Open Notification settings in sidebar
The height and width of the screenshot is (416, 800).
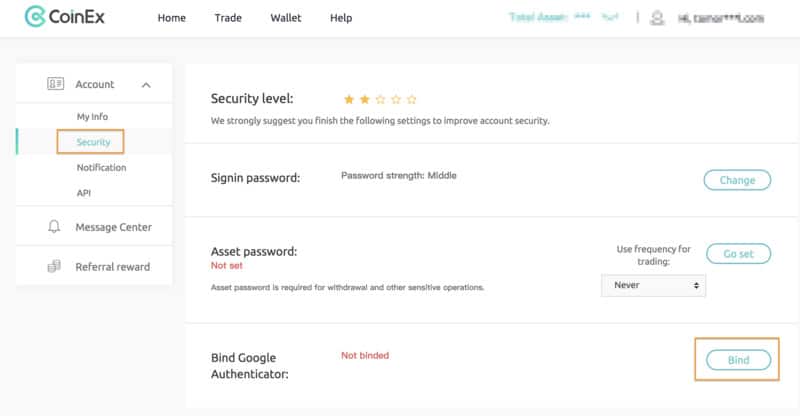102,167
